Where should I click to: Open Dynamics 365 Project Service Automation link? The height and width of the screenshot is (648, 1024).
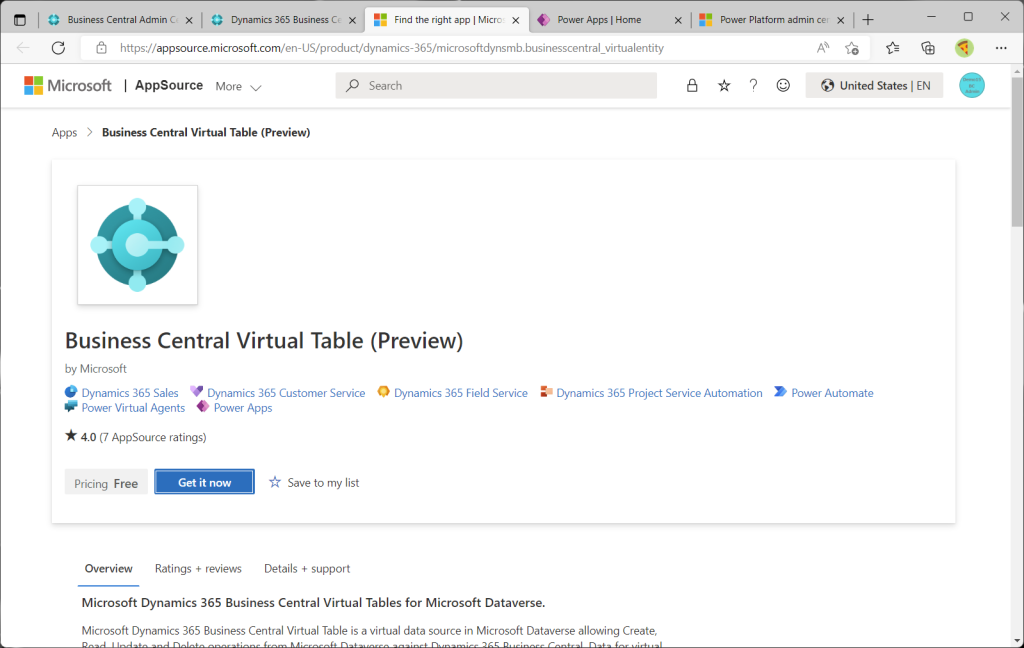pyautogui.click(x=659, y=393)
